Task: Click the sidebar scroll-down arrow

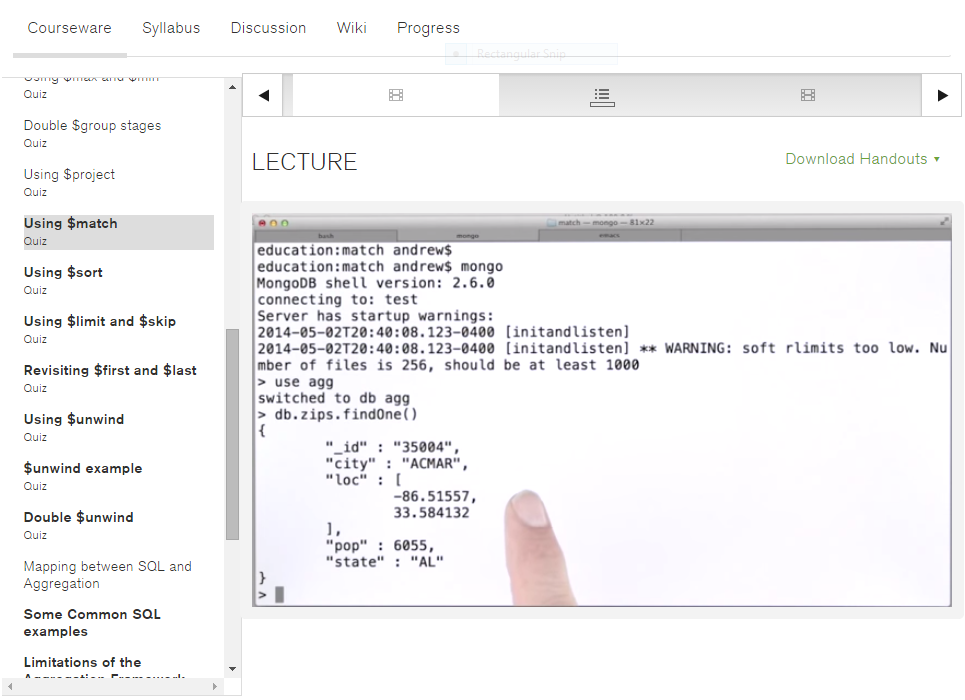Action: [232, 668]
